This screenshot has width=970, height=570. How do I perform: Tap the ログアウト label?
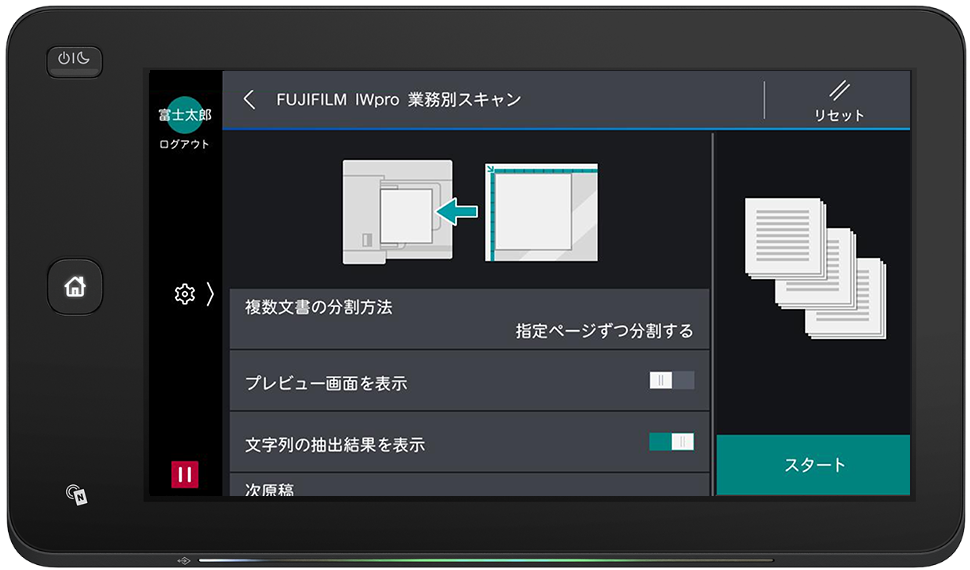coord(184,144)
